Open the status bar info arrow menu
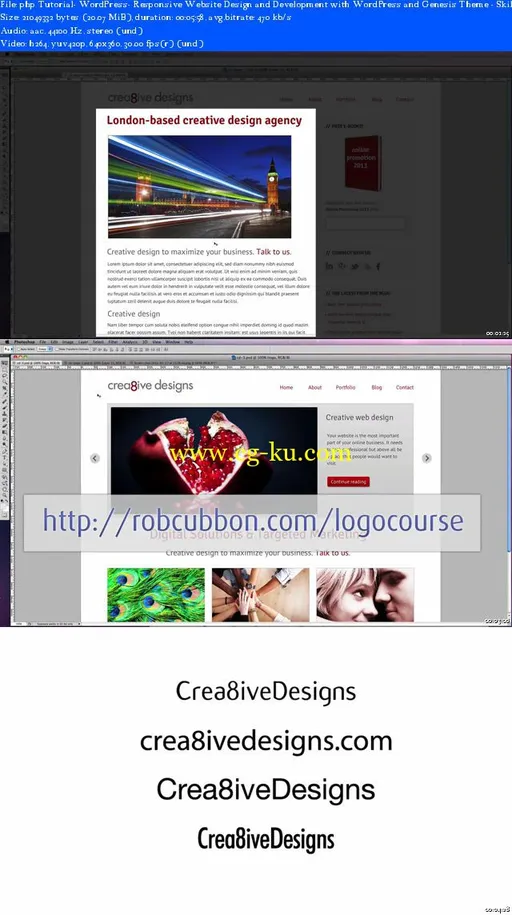This screenshot has width=512, height=915. click(80, 624)
